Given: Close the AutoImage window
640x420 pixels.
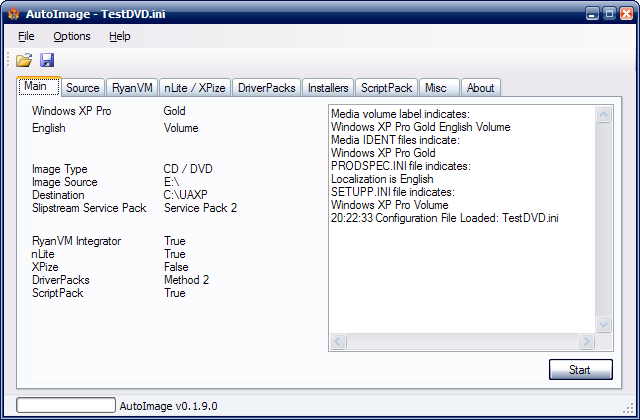Looking at the screenshot, I should tap(627, 13).
